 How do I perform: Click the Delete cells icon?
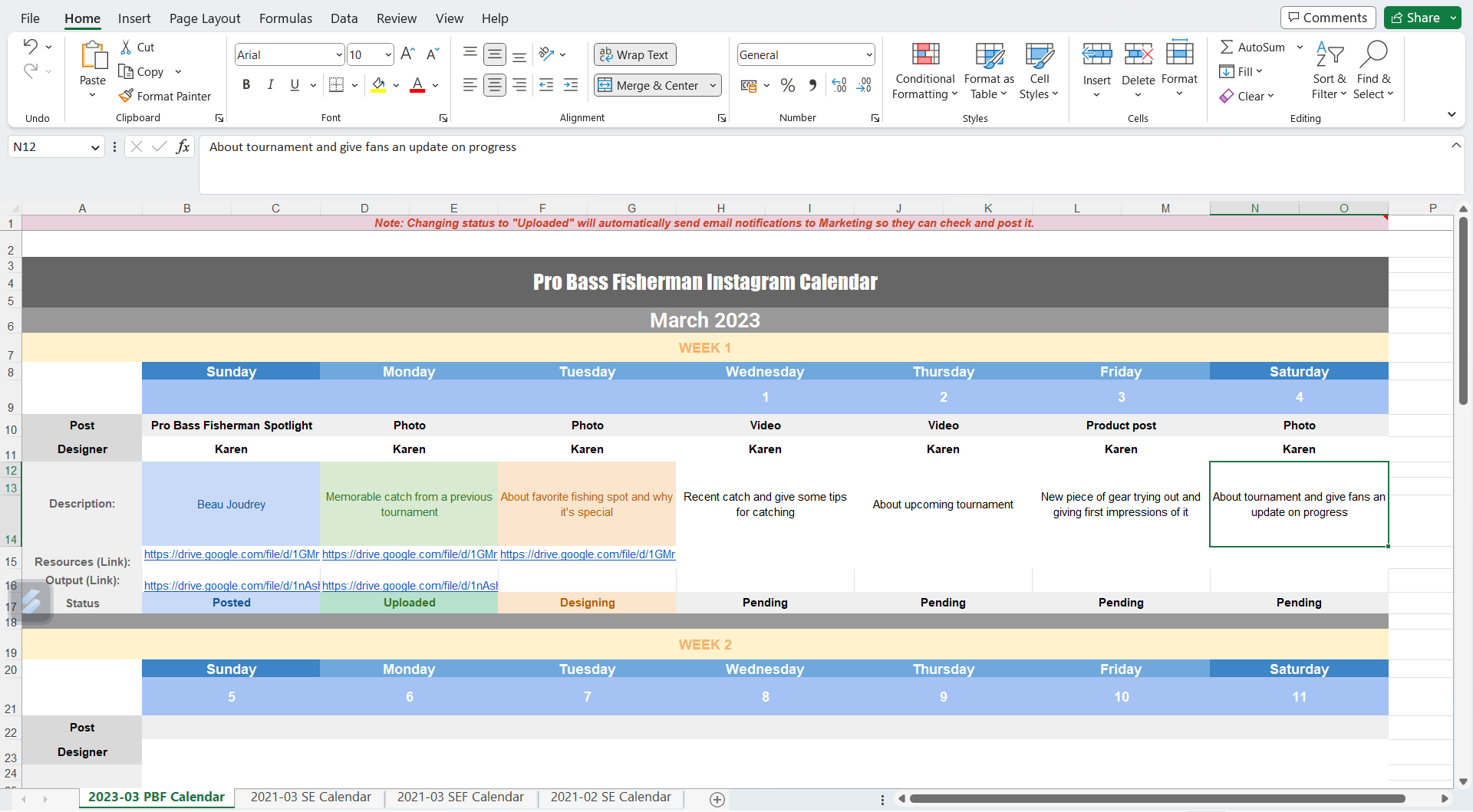coord(1139,54)
